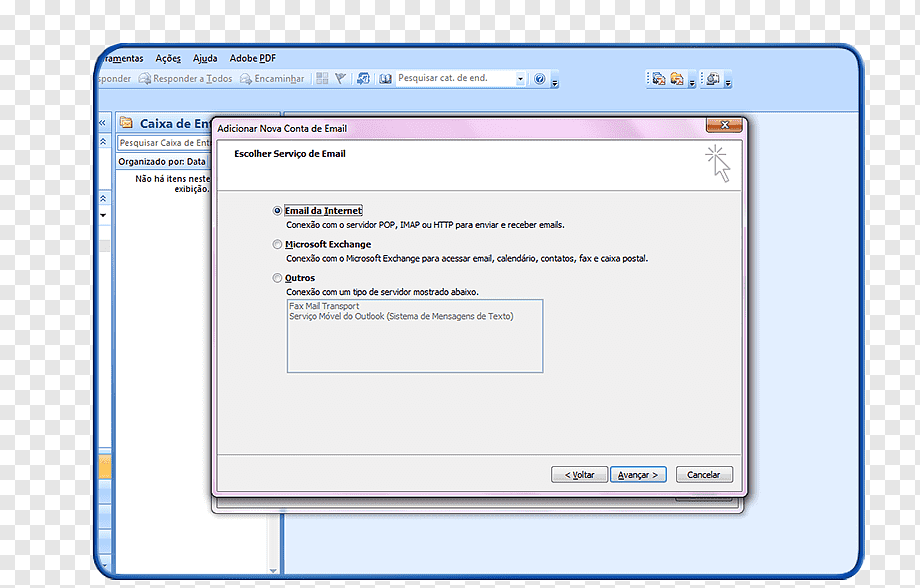Click the follow-up flag icon

tap(340, 78)
